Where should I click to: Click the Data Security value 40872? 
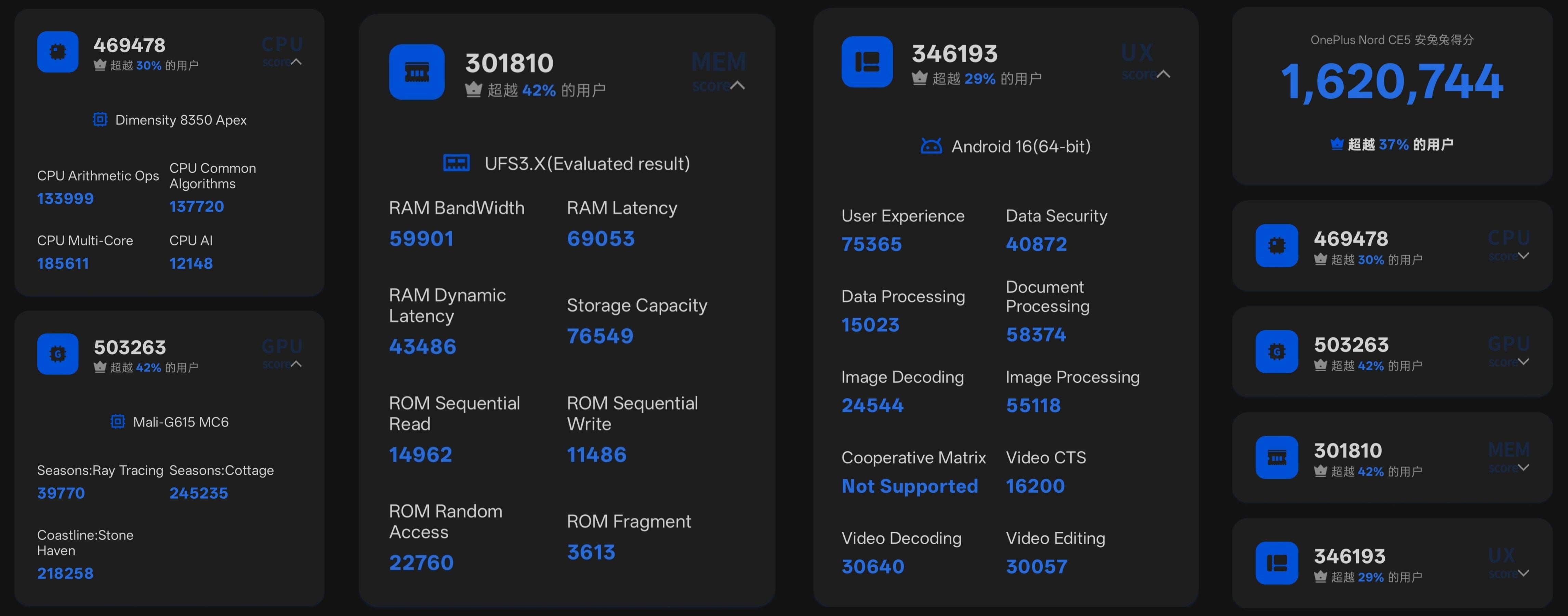coord(1036,244)
